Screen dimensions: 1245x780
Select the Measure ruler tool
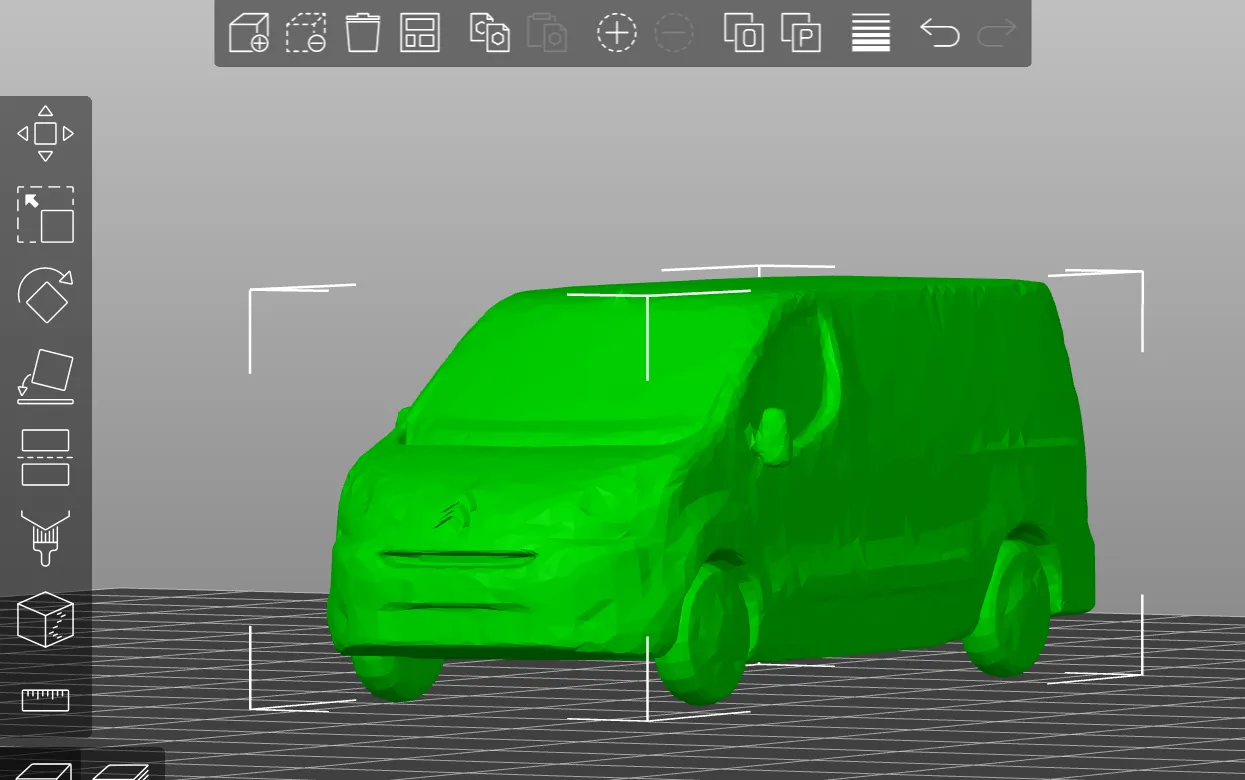coord(46,700)
